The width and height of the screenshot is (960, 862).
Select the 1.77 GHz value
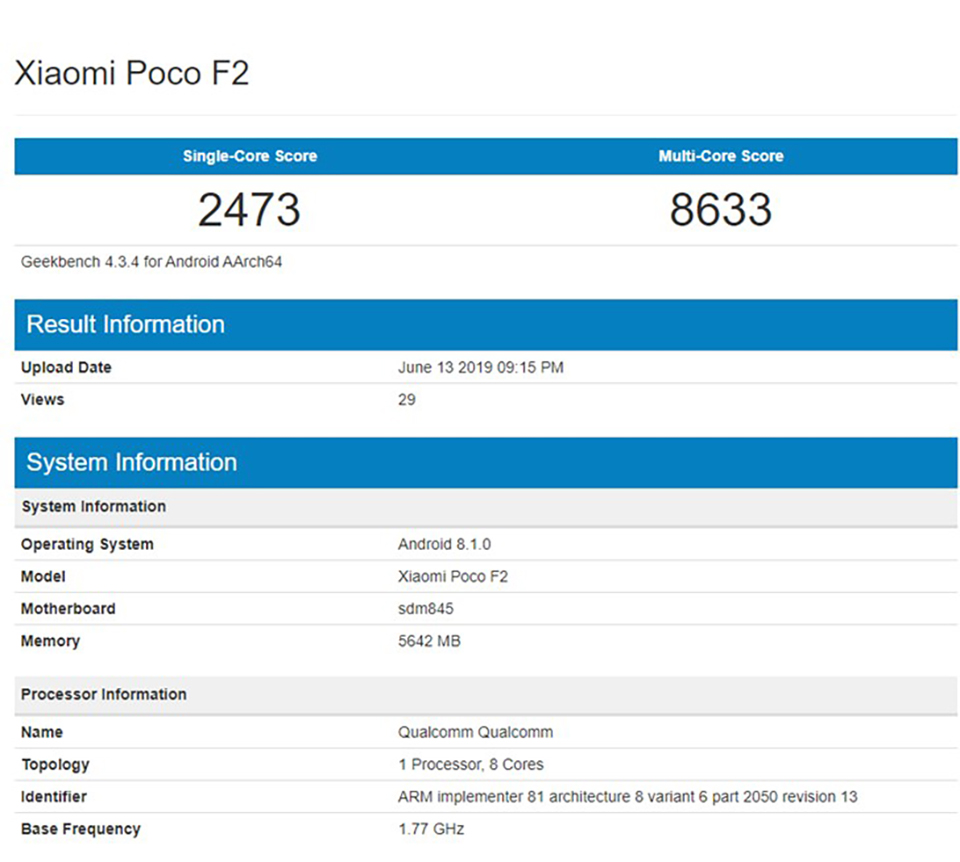(x=431, y=829)
